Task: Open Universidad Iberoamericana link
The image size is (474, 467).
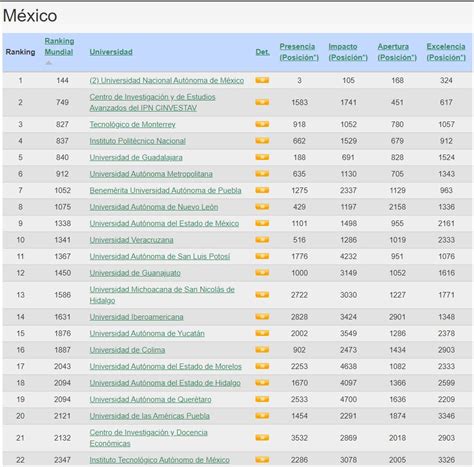Action: (136, 317)
